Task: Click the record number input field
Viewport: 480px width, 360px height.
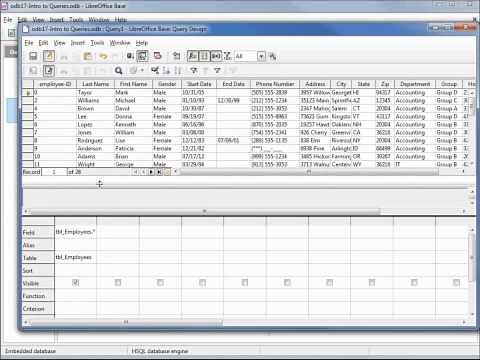Action: 54,172
